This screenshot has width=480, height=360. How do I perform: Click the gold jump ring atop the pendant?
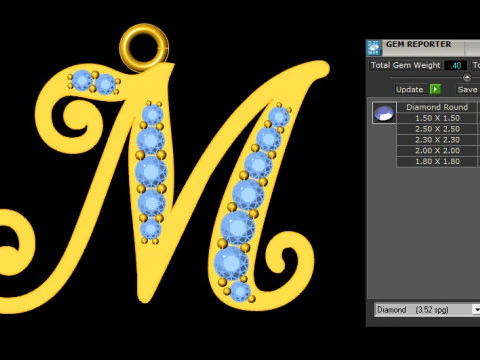click(144, 47)
